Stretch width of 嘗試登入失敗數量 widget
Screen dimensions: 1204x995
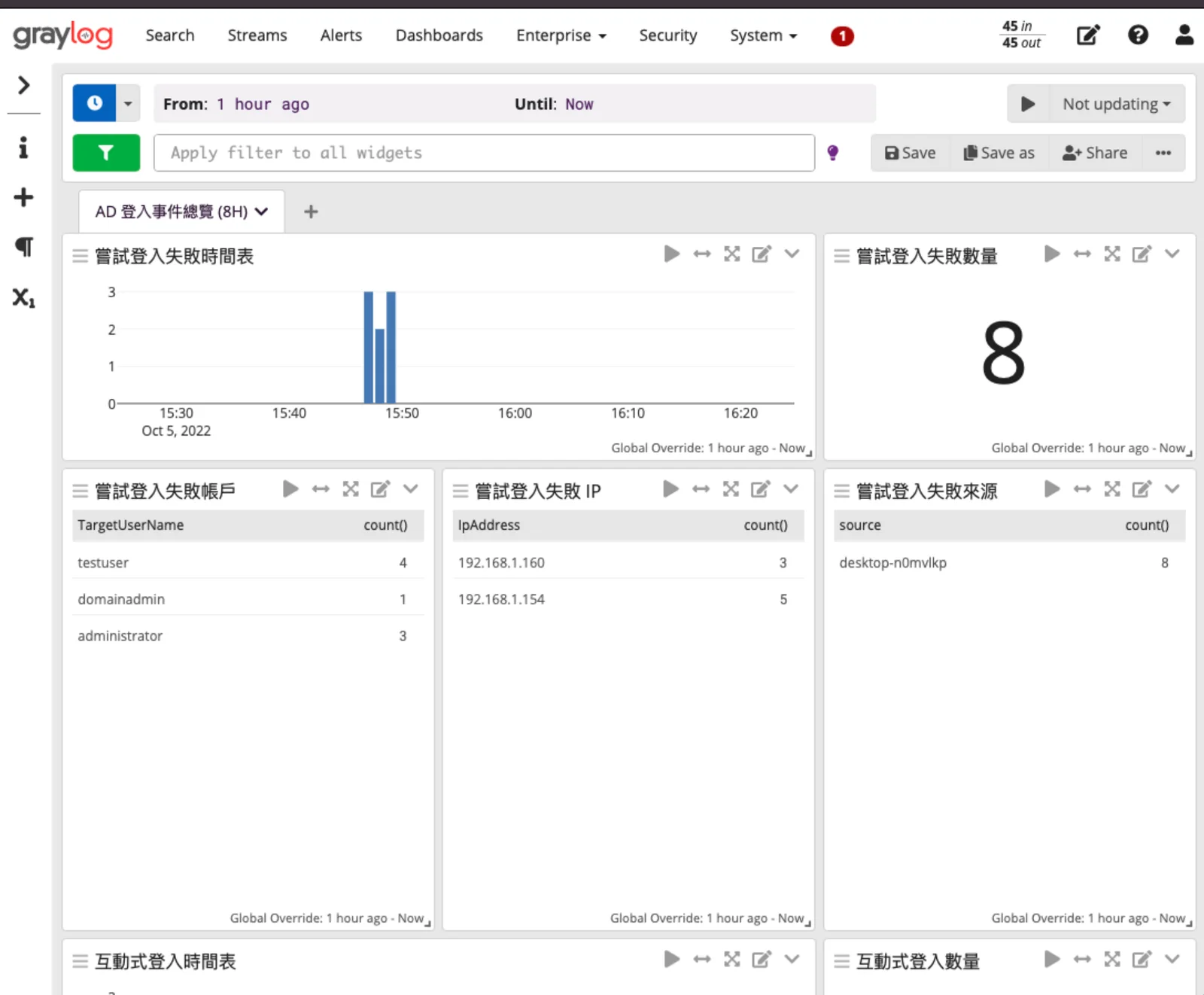click(1082, 254)
